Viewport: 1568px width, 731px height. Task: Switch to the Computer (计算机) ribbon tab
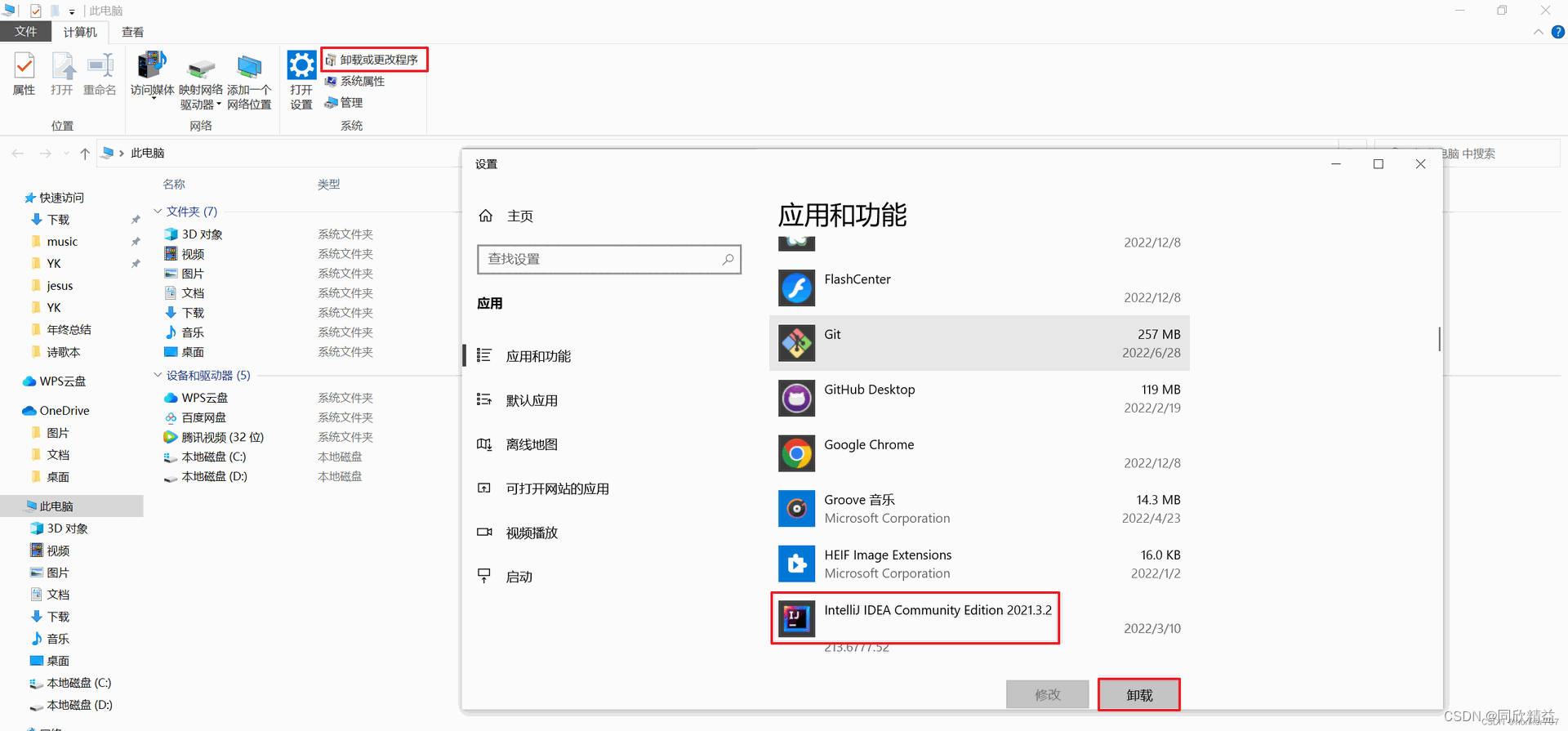[80, 32]
